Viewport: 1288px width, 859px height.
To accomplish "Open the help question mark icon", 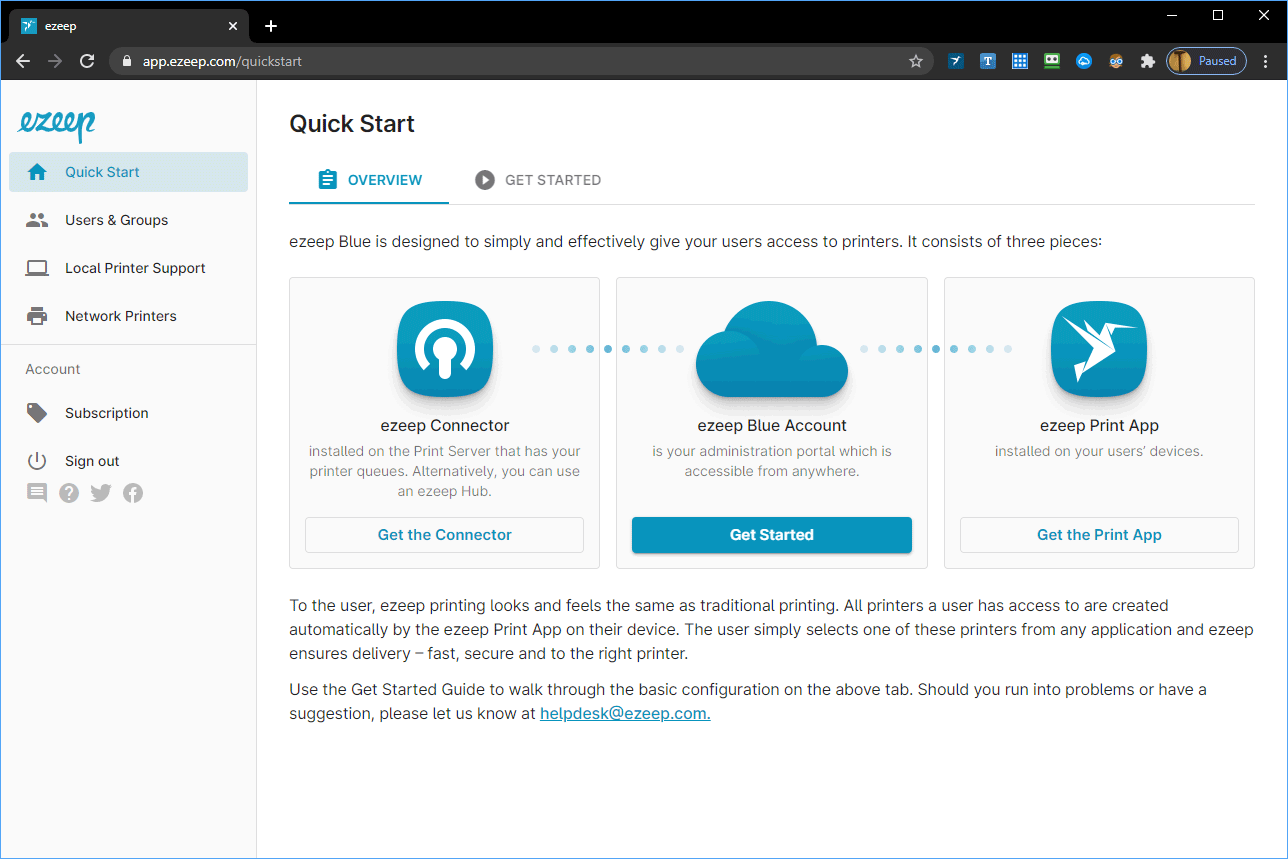I will pyautogui.click(x=69, y=492).
